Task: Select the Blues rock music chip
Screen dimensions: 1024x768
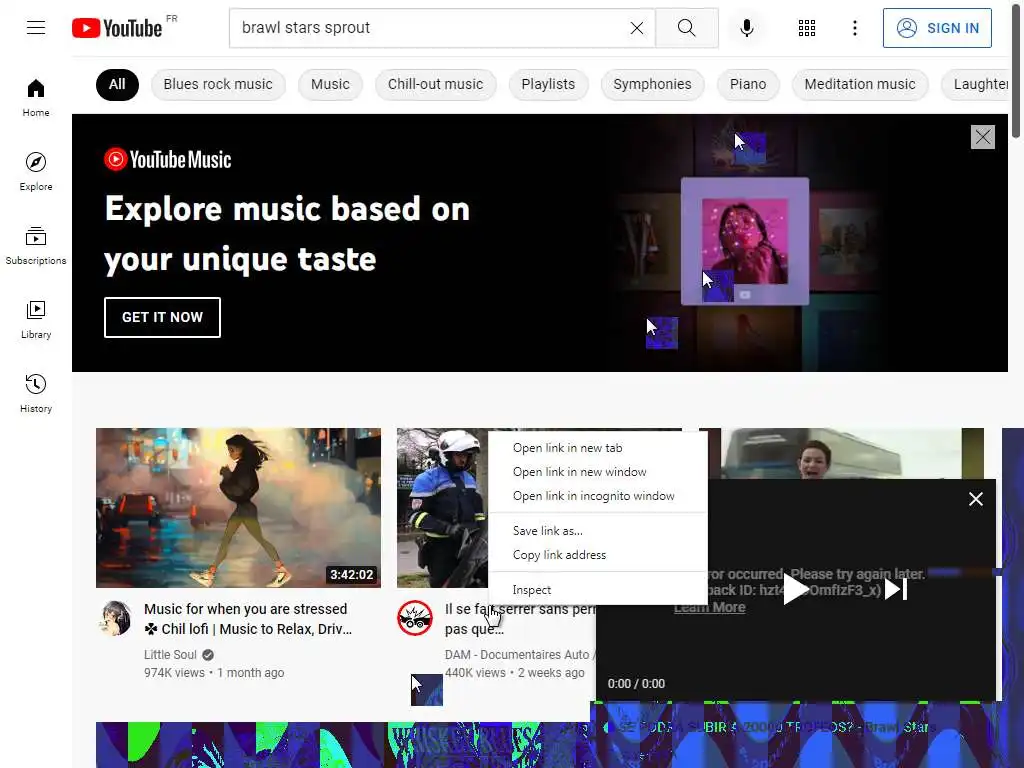Action: point(217,84)
